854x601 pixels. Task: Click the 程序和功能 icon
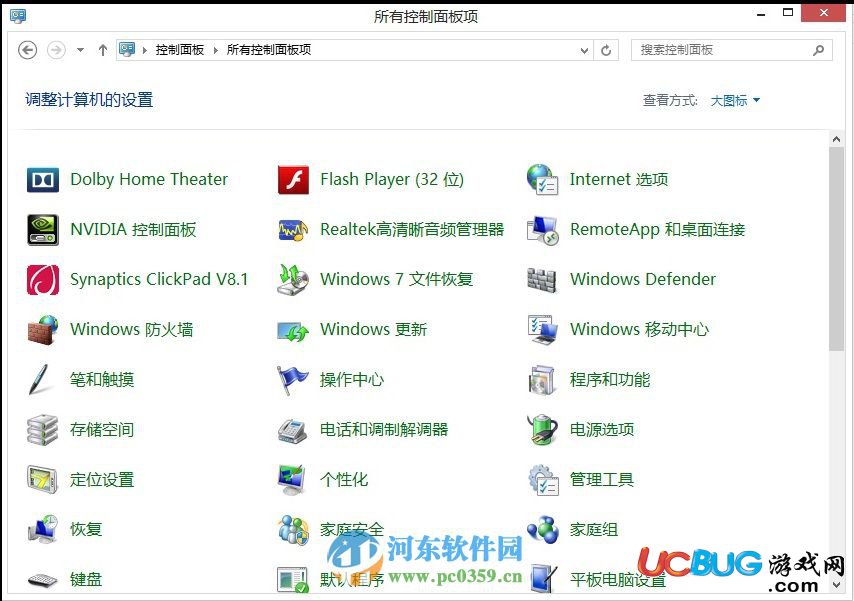click(542, 380)
